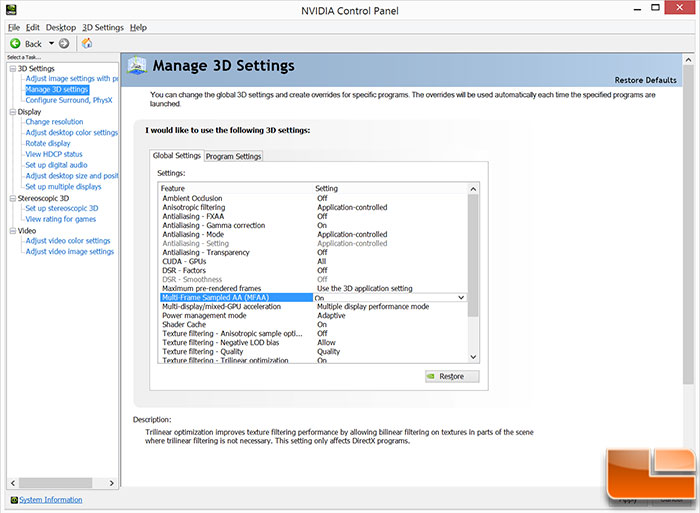
Task: Open the MFAA setting dropdown
Action: [x=461, y=298]
